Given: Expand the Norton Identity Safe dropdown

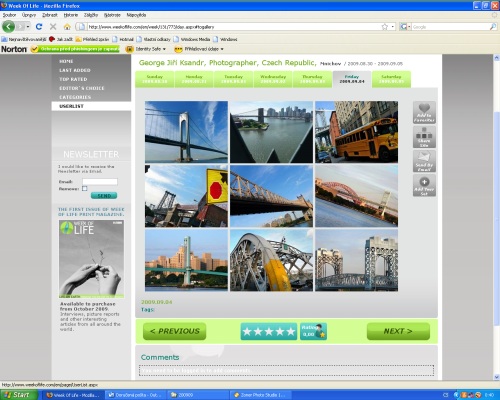Looking at the screenshot, I should (164, 49).
